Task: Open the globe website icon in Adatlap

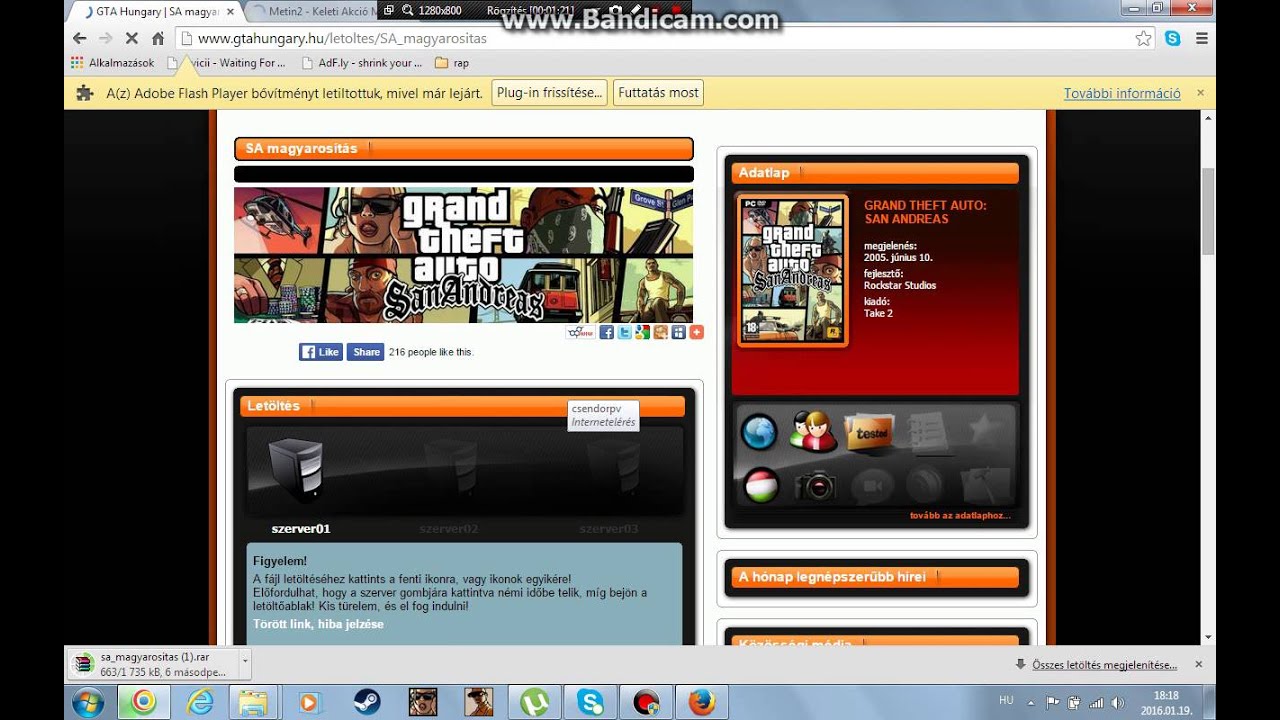Action: [x=759, y=432]
